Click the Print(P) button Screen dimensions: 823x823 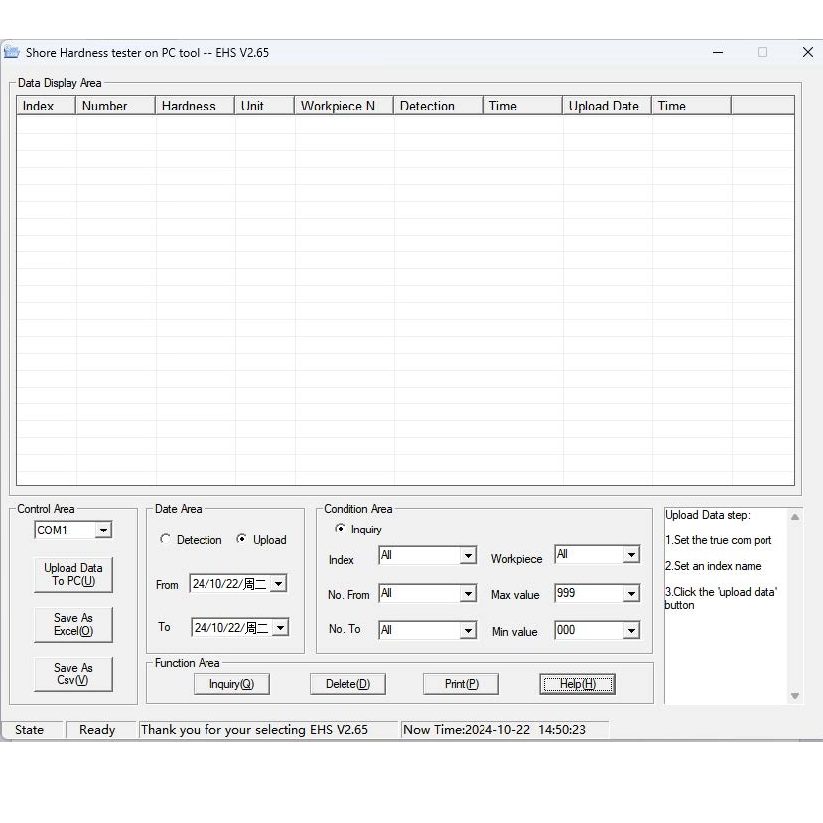[x=461, y=684]
